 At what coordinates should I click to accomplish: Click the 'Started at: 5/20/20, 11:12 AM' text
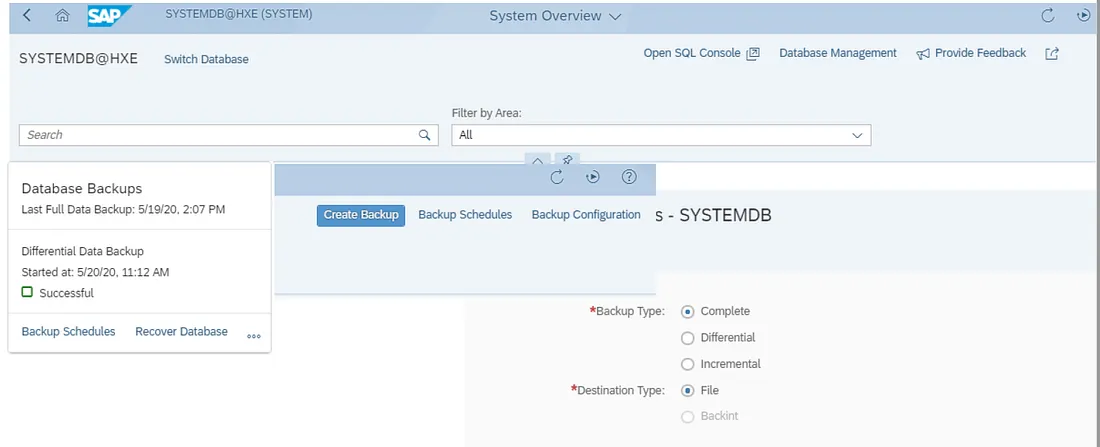(95, 272)
